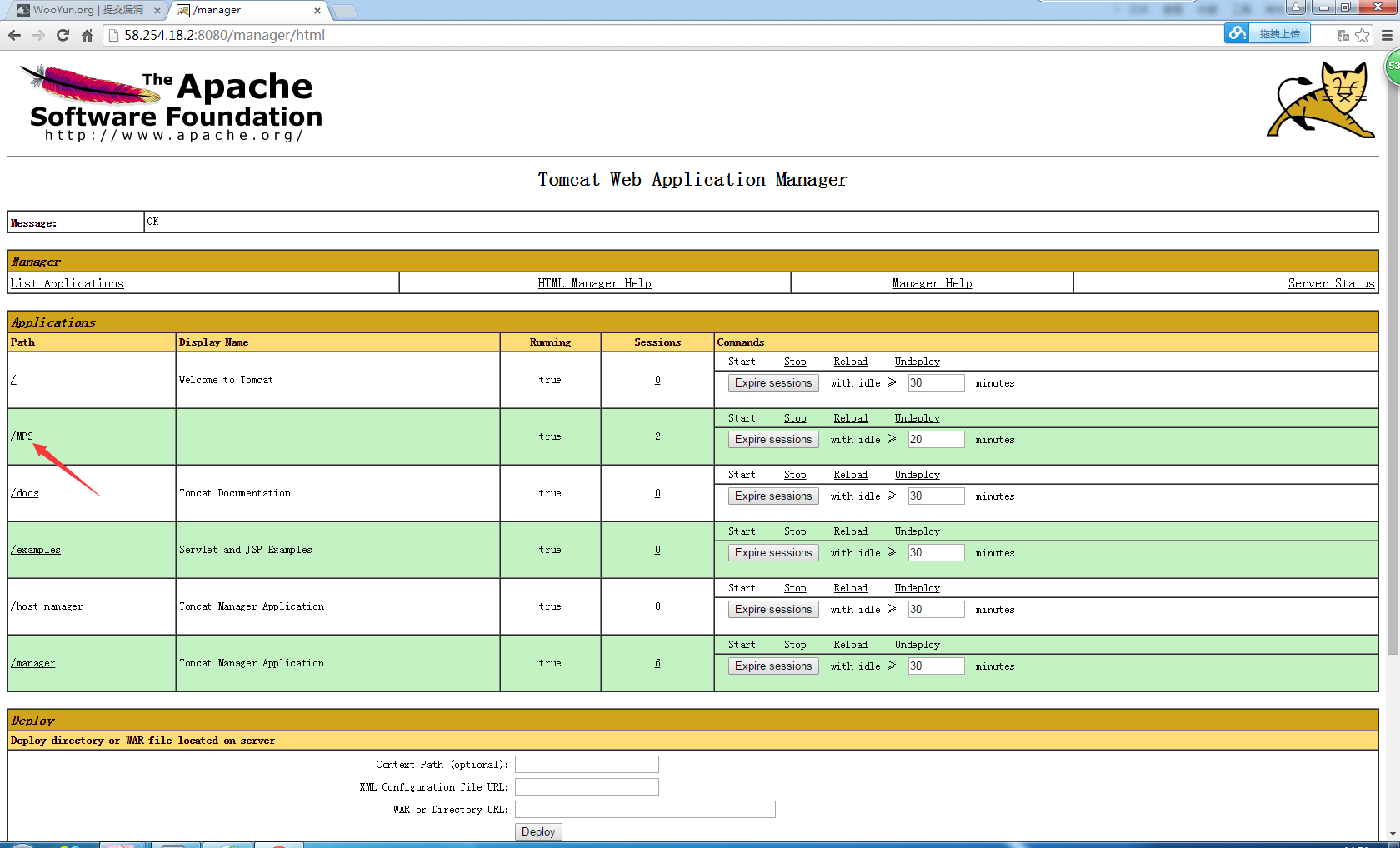The image size is (1400, 848).
Task: Undeploy the /MPS application
Action: [x=917, y=418]
